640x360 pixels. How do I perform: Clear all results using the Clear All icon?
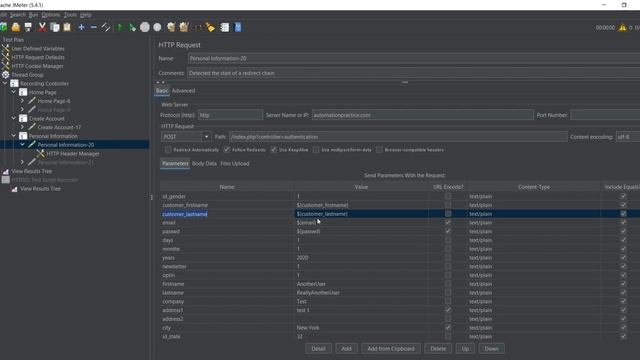[x=184, y=27]
